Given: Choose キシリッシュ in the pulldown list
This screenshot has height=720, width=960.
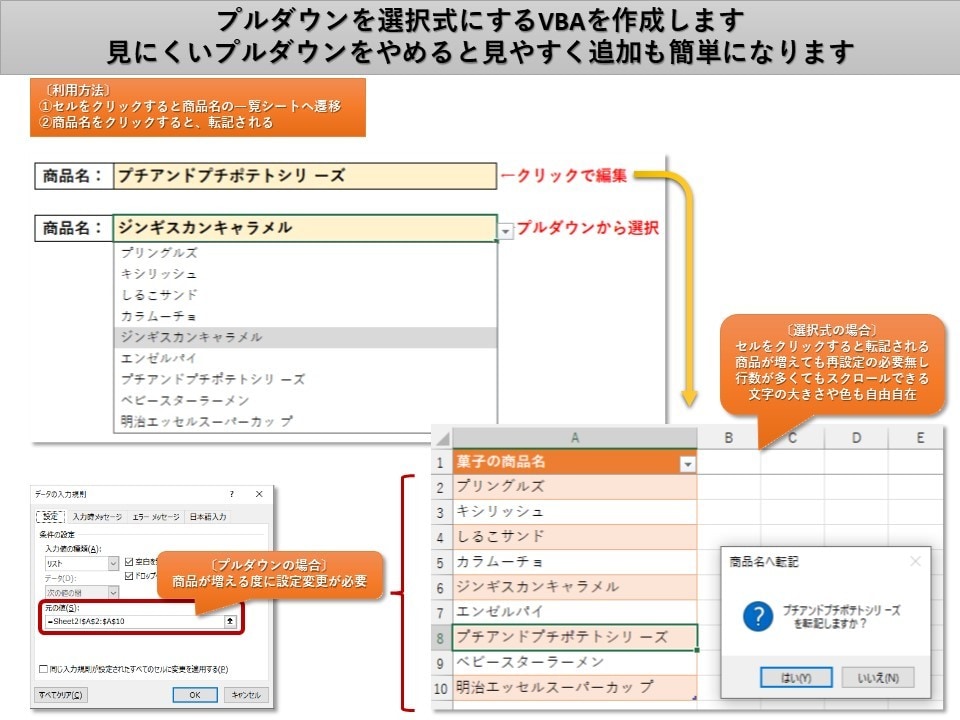Looking at the screenshot, I should pos(305,274).
